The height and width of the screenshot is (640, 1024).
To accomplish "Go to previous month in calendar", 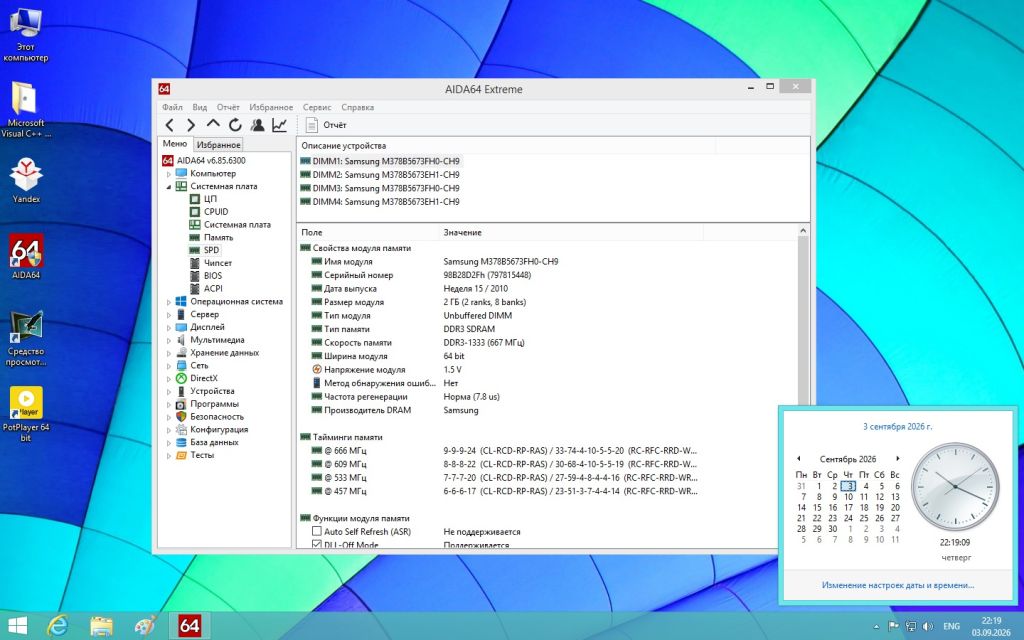I will 798,458.
